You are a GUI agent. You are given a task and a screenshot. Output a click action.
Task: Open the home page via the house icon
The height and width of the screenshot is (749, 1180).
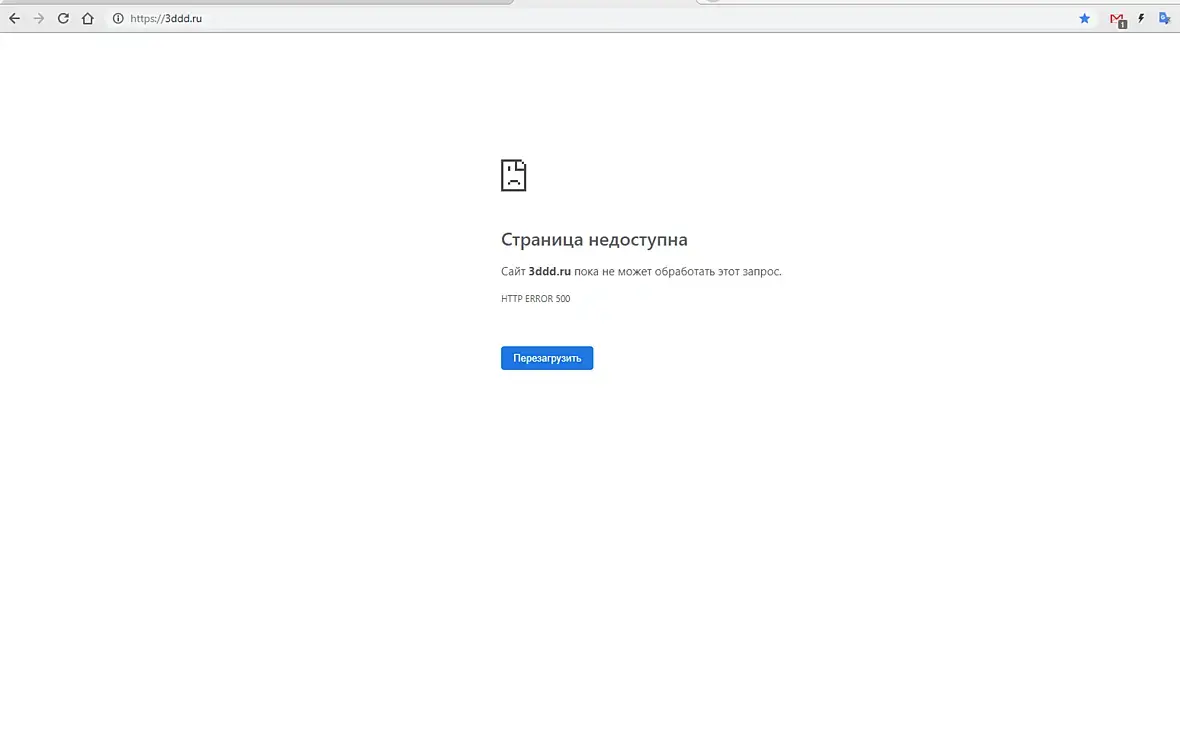87,19
